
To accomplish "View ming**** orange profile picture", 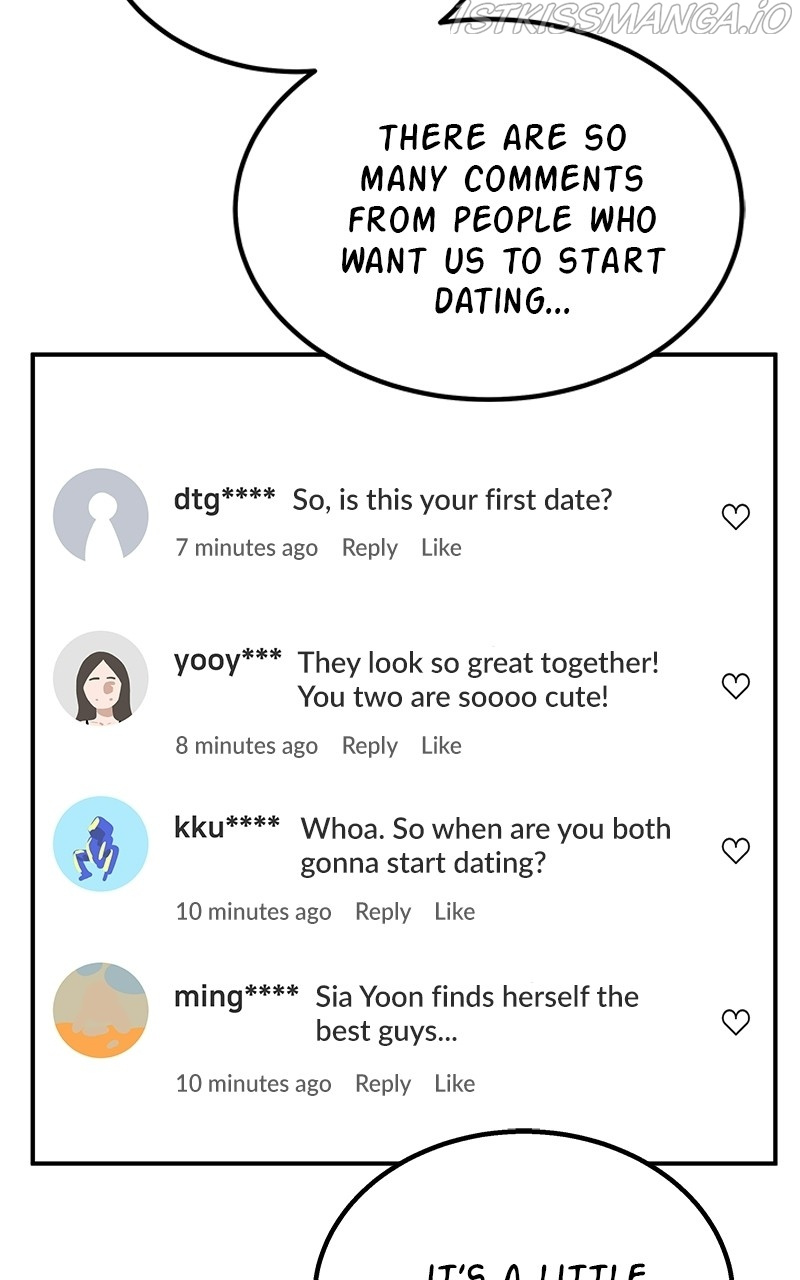I will click(x=100, y=1010).
